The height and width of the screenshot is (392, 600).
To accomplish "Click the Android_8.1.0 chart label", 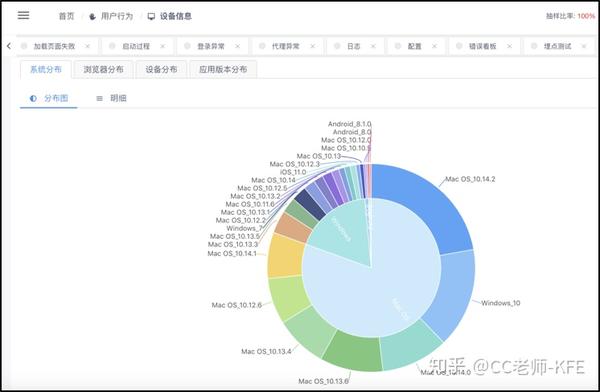I will pos(349,124).
